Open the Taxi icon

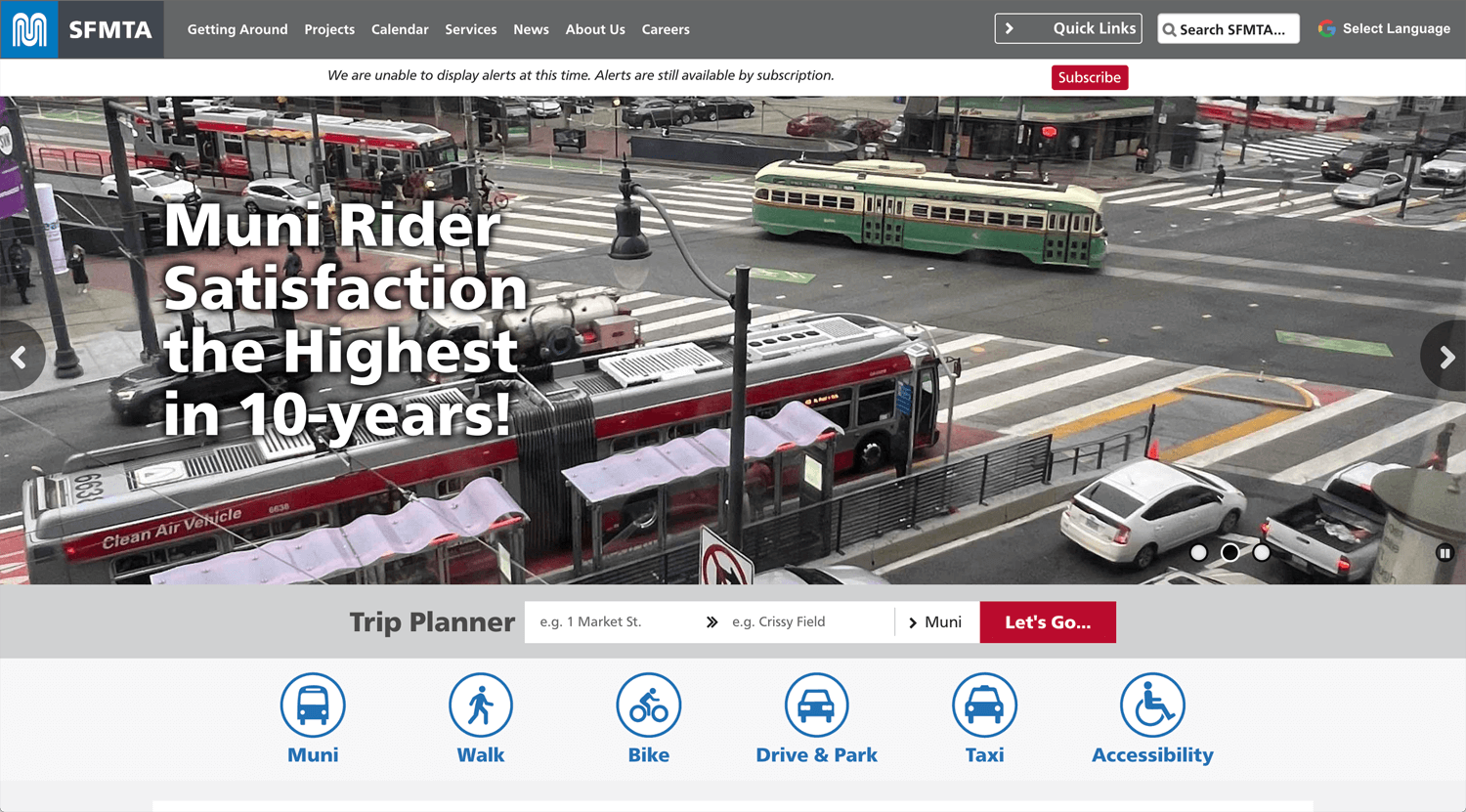tap(984, 705)
